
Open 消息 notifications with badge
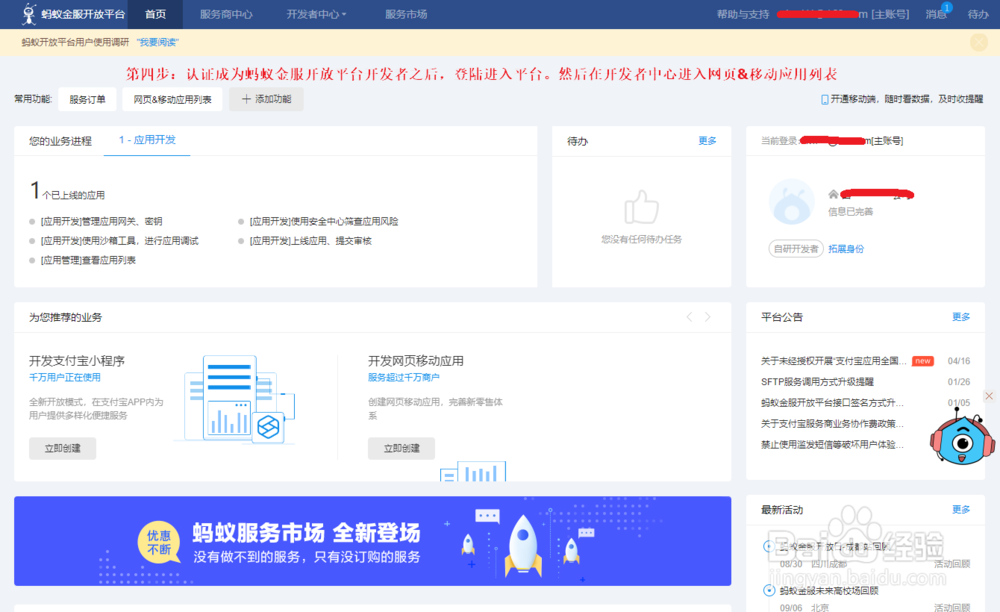click(936, 14)
